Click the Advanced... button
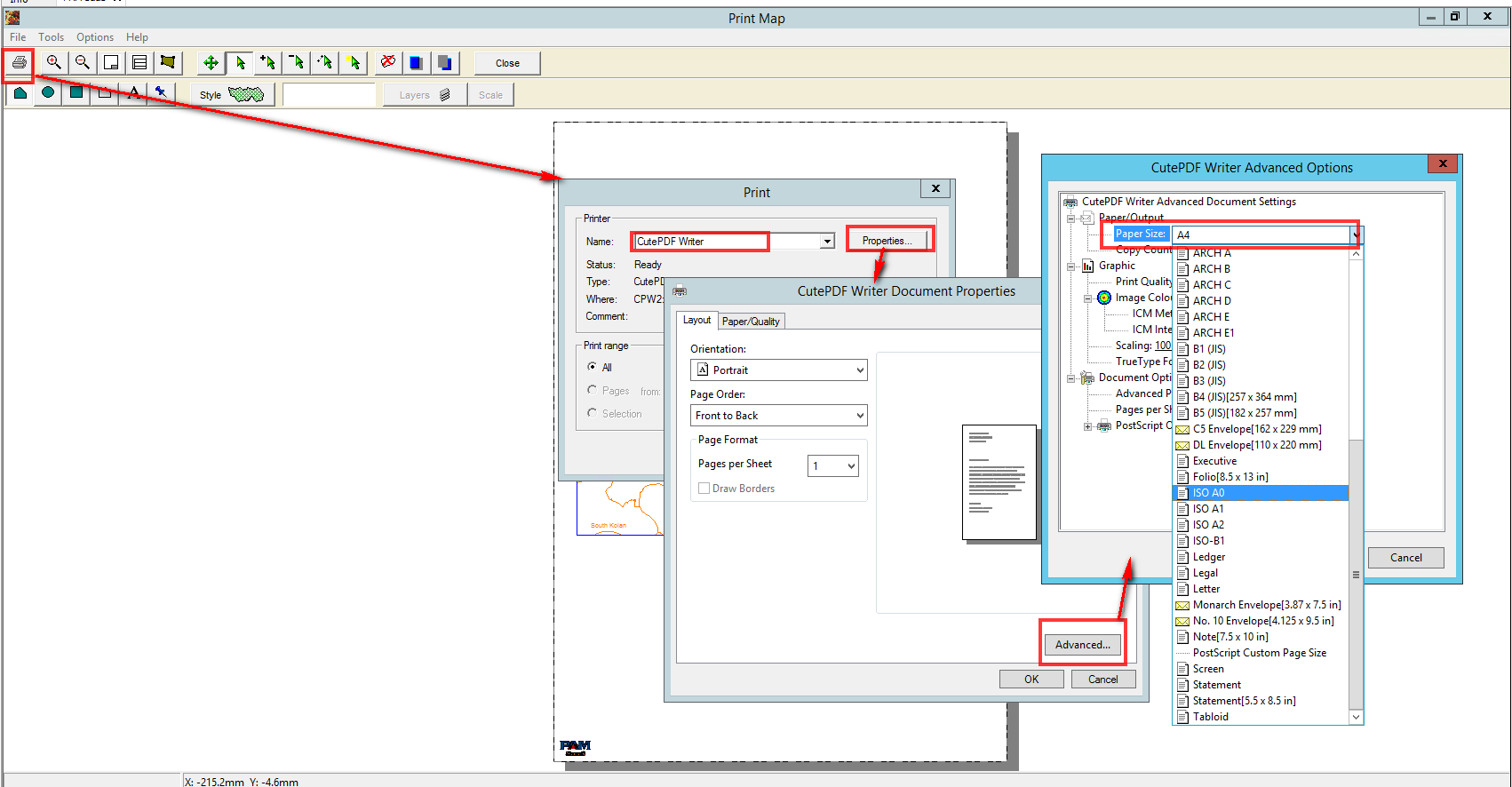 [x=1082, y=645]
